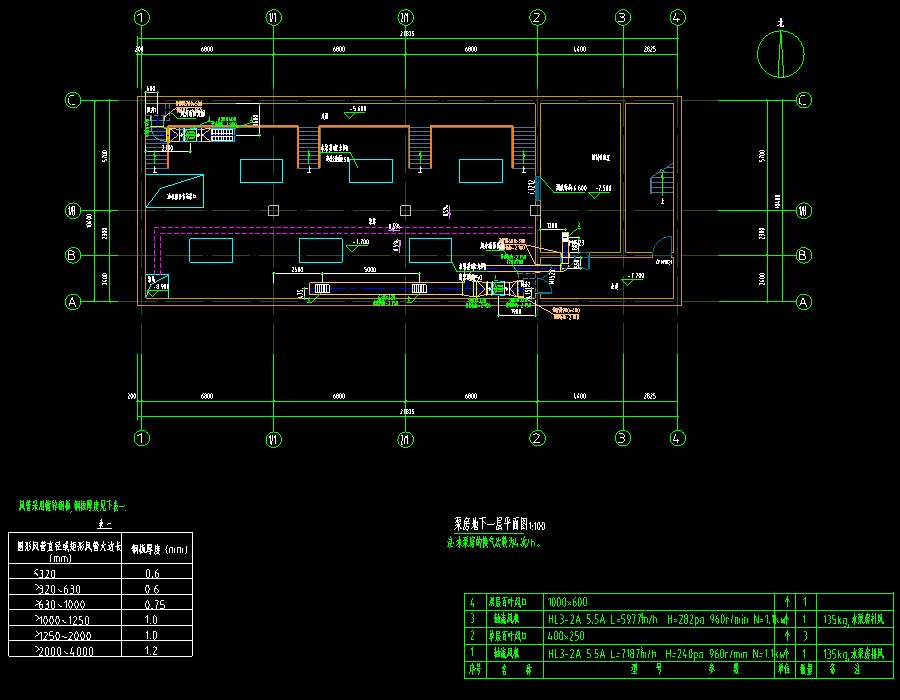Viewport: 900px width, 700px height.
Task: Click the 单位 header cell
Action: click(786, 670)
